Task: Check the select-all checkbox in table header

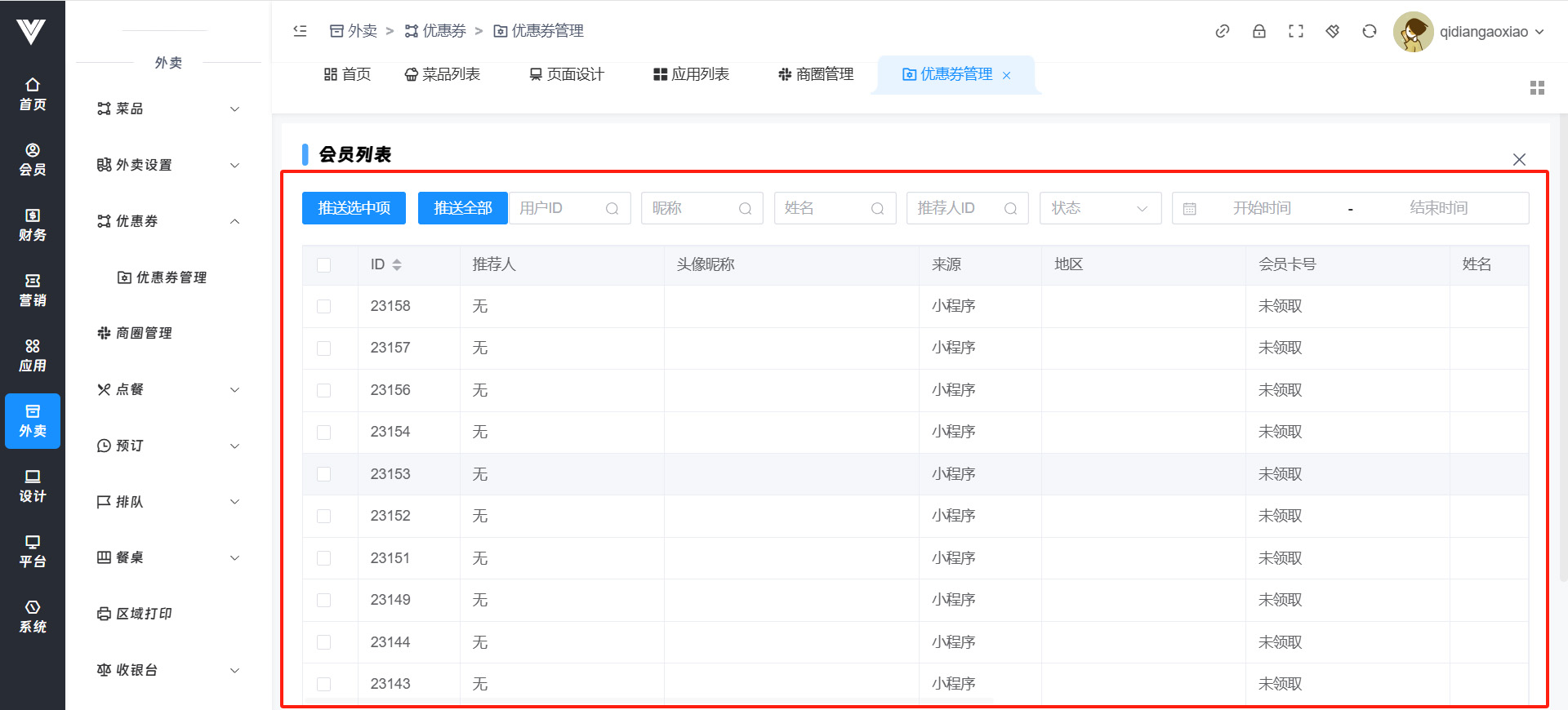Action: (324, 264)
